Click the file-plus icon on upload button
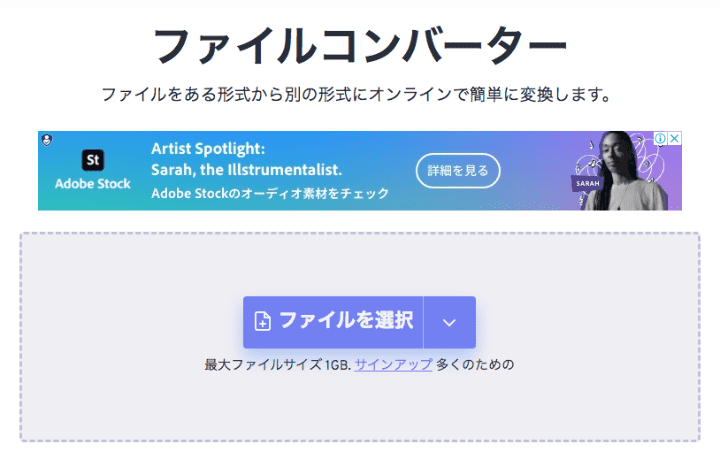Image resolution: width=720 pixels, height=465 pixels. [x=263, y=321]
